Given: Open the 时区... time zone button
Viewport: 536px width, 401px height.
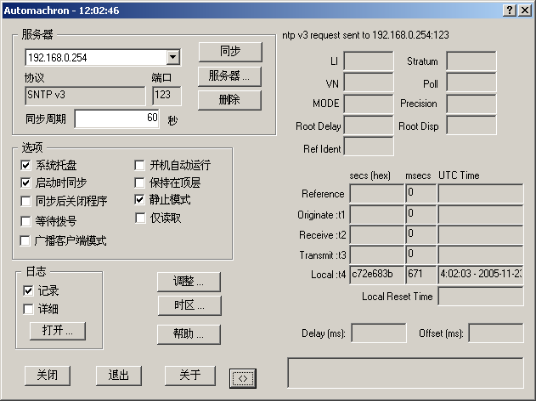Looking at the screenshot, I should 189,305.
